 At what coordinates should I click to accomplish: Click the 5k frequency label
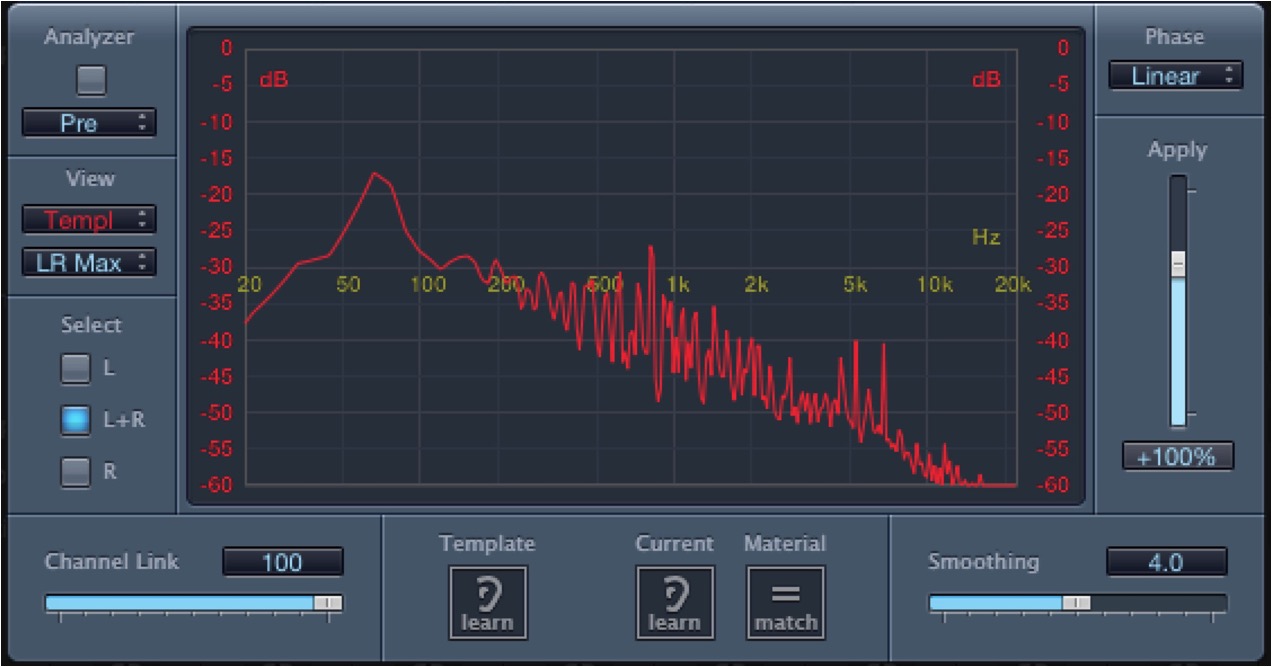(855, 284)
